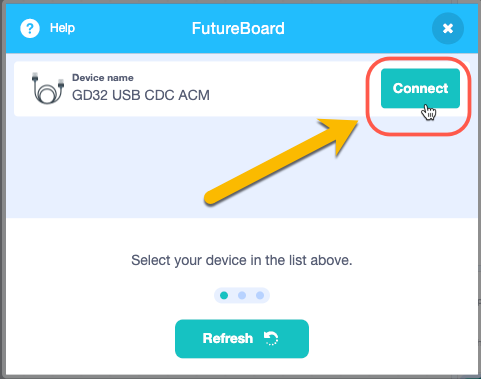Click the FutureBoard dialog title

[238, 28]
